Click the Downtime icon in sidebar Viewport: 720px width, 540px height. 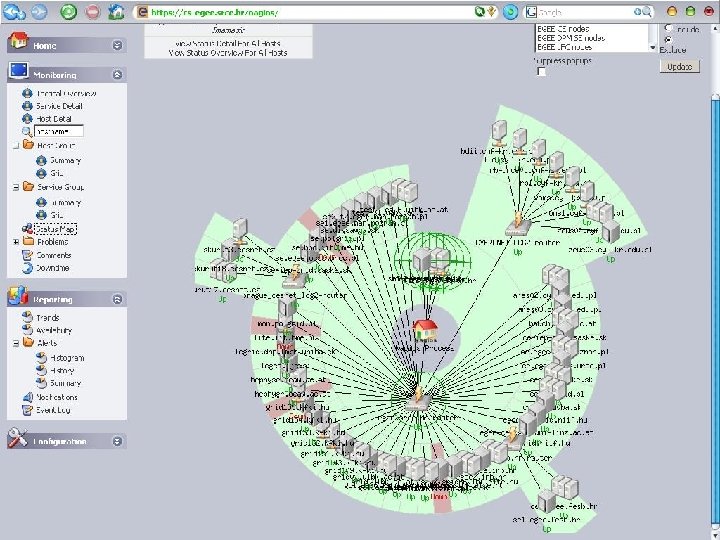[x=28, y=268]
